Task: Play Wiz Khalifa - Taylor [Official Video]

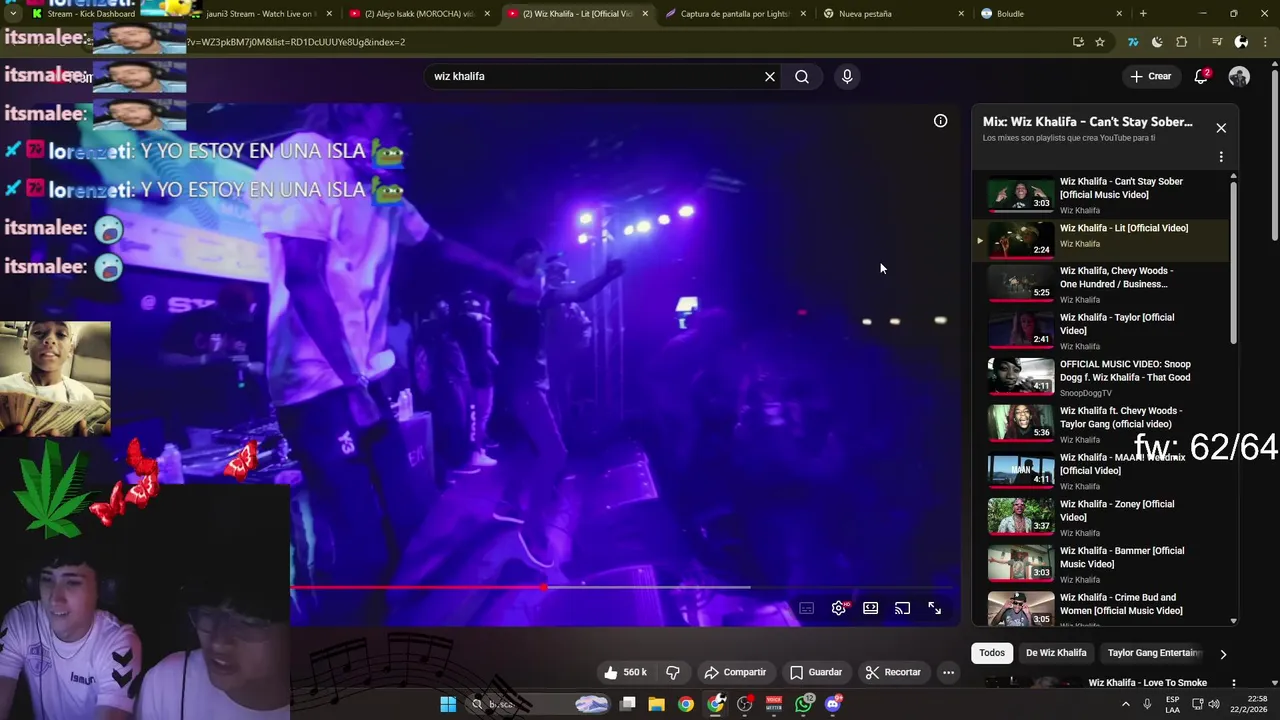Action: [x=1100, y=331]
